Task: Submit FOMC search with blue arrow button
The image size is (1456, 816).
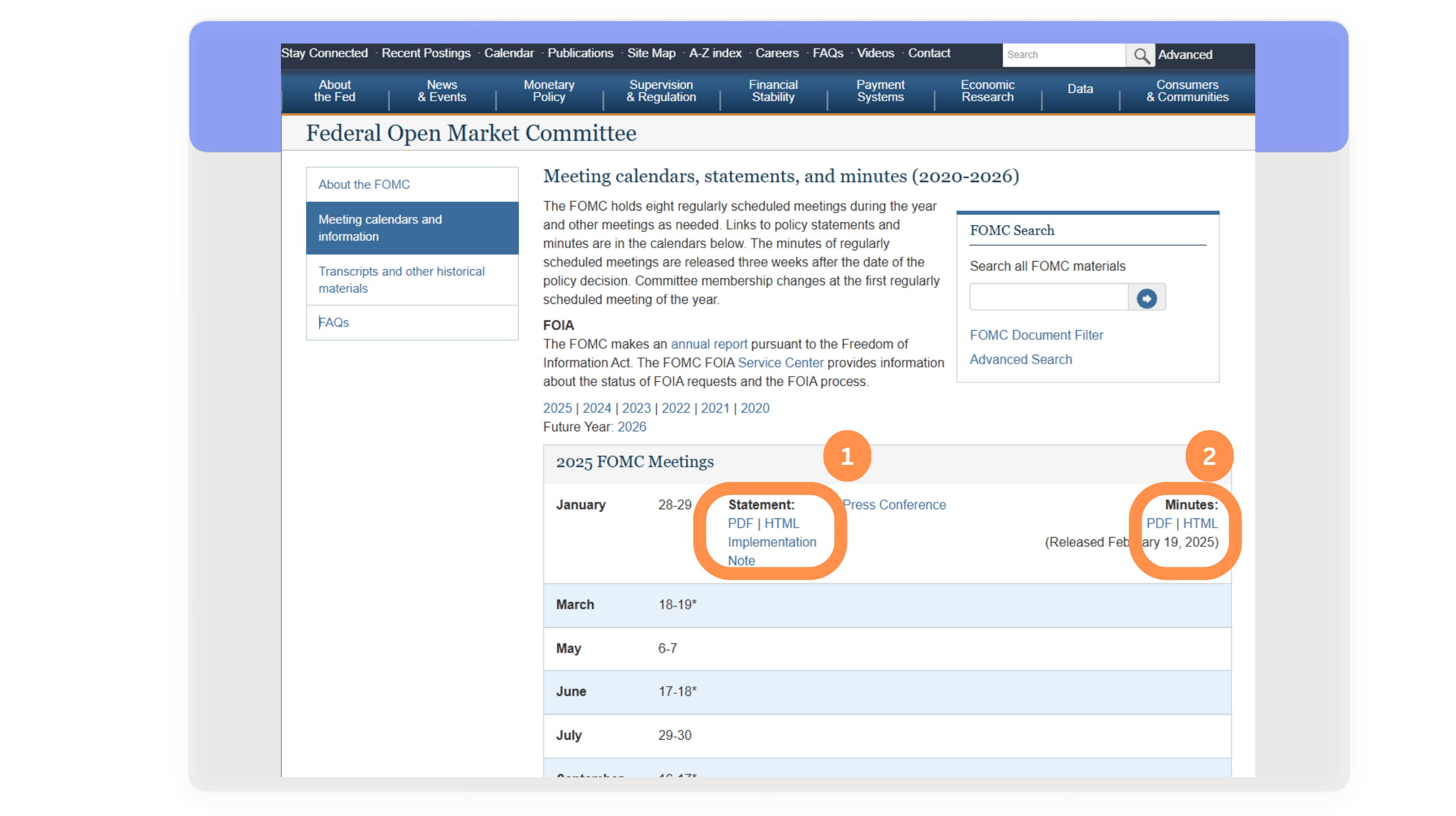Action: pyautogui.click(x=1147, y=298)
